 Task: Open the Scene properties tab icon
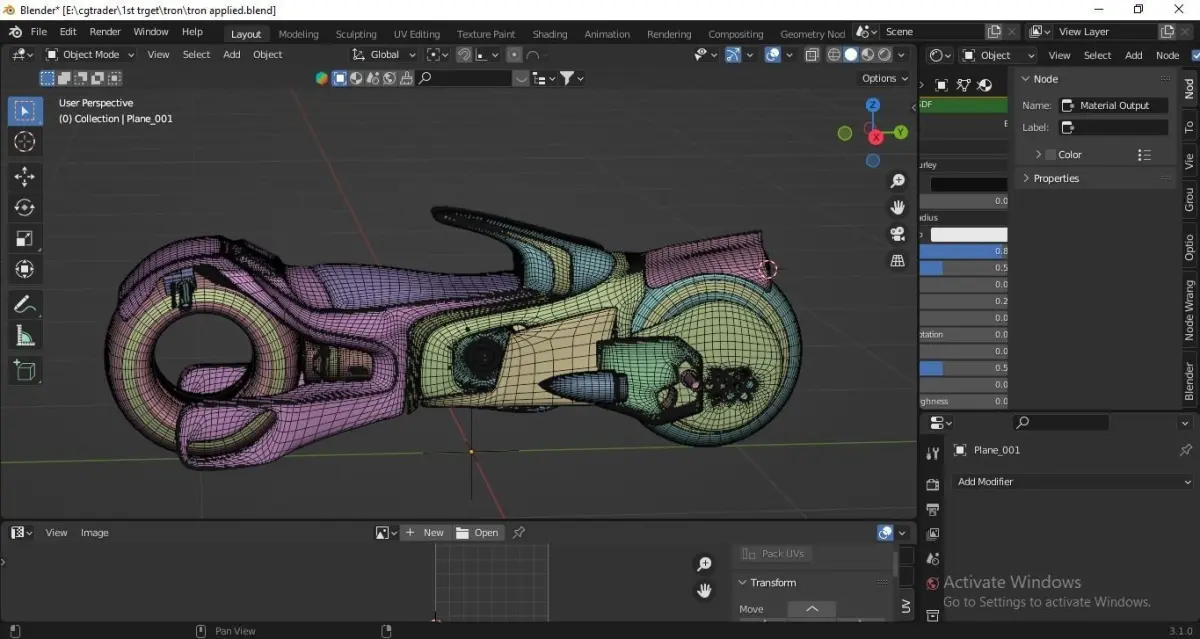coord(932,559)
